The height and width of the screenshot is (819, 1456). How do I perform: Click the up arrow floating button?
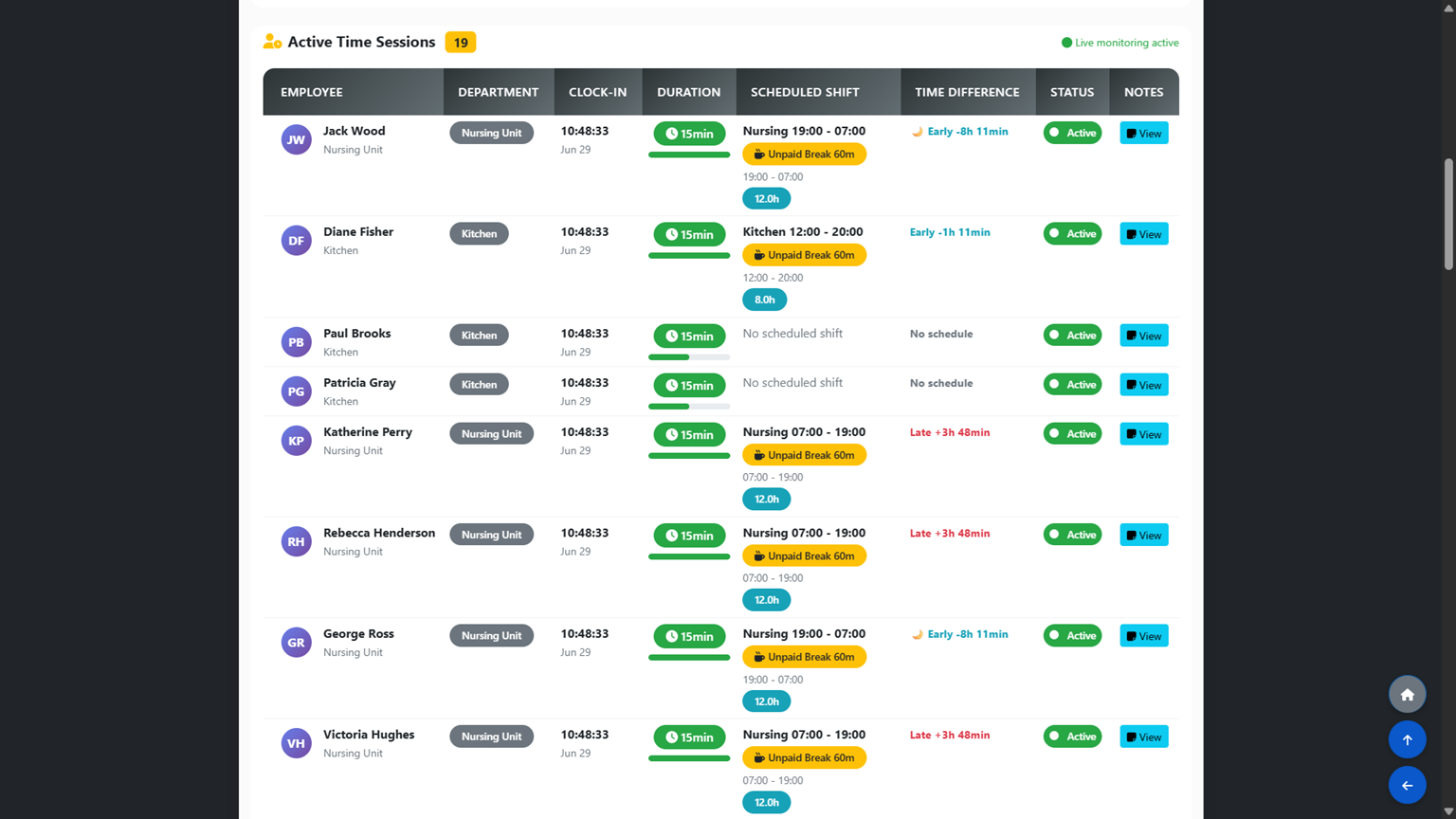point(1407,740)
